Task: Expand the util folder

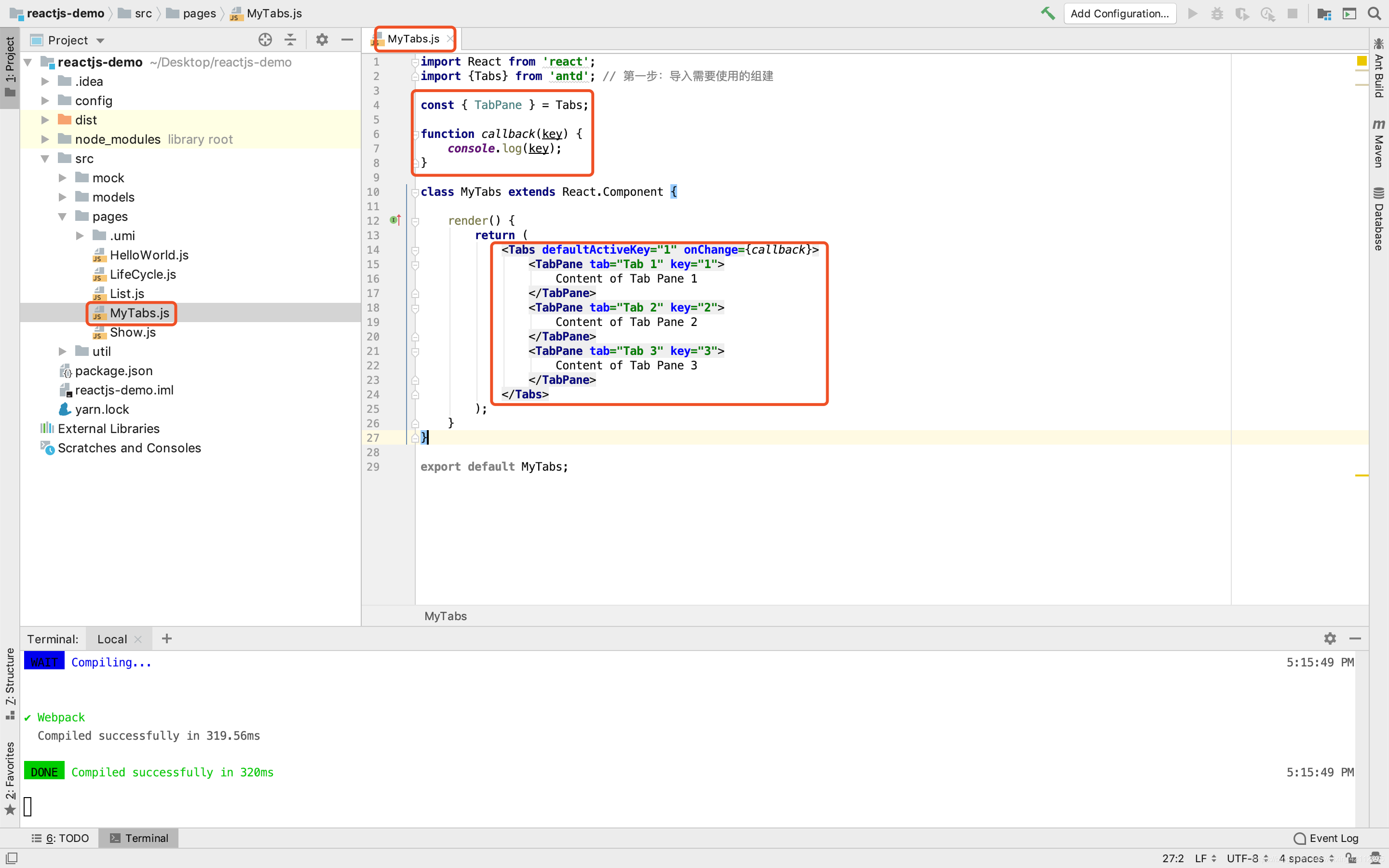Action: pyautogui.click(x=63, y=352)
